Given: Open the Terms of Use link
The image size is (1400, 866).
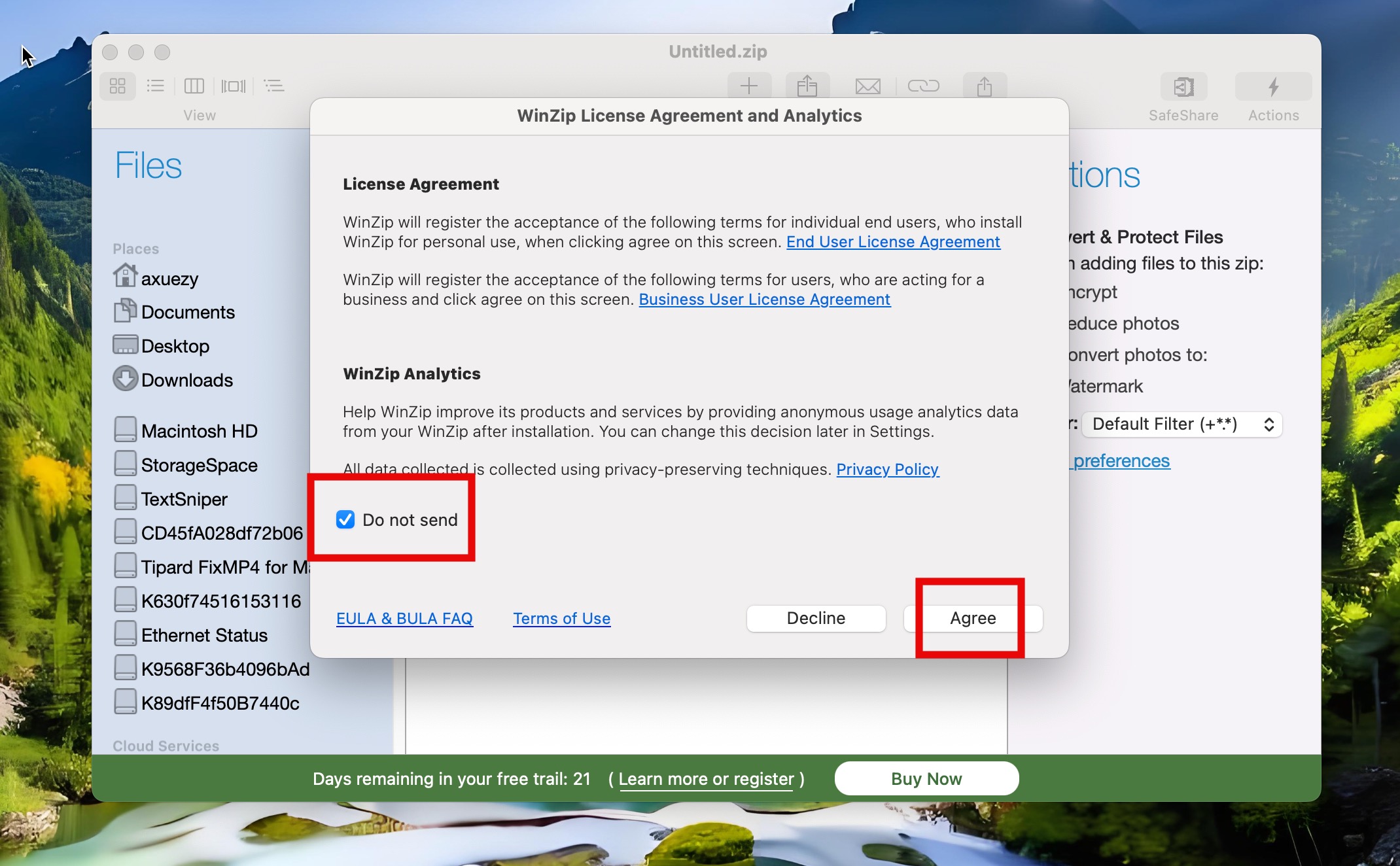Looking at the screenshot, I should point(561,618).
